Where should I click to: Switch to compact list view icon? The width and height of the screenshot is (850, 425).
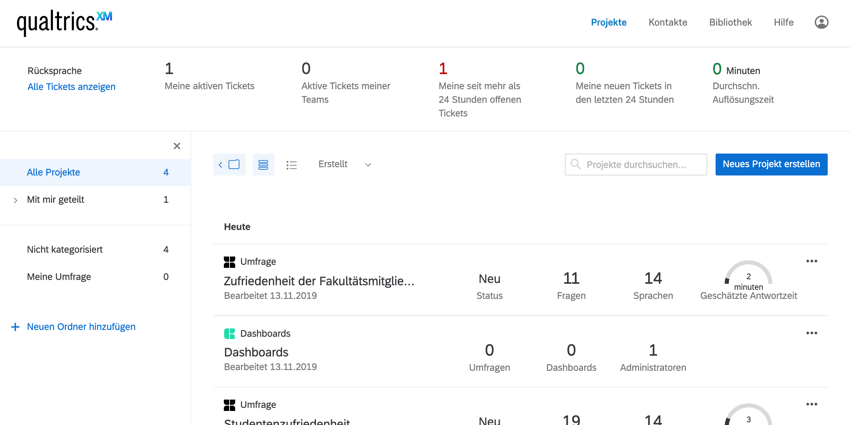(x=292, y=164)
